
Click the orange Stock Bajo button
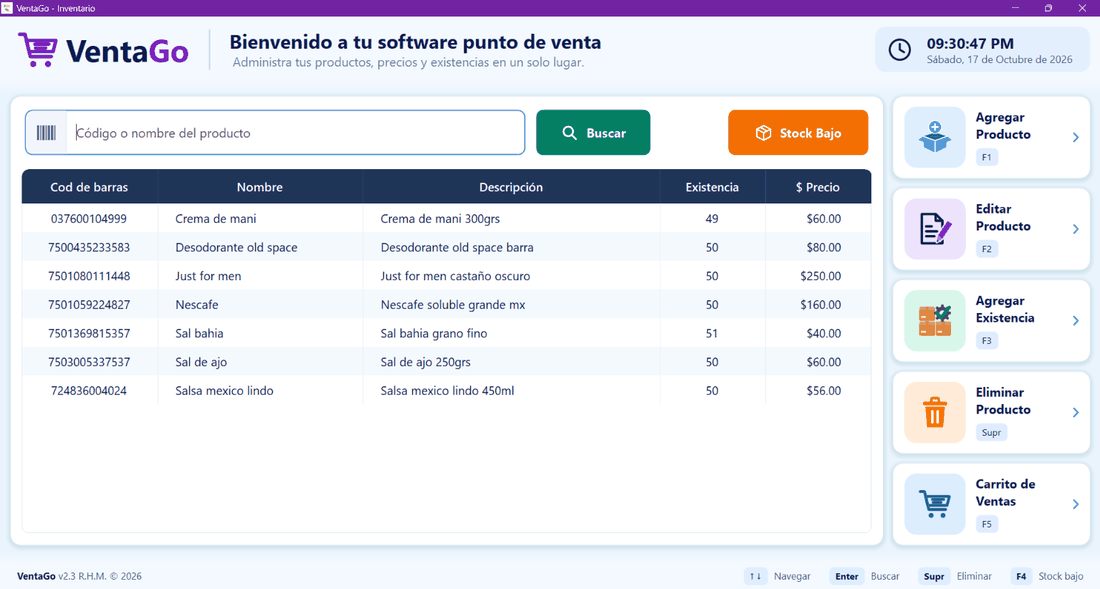point(798,133)
